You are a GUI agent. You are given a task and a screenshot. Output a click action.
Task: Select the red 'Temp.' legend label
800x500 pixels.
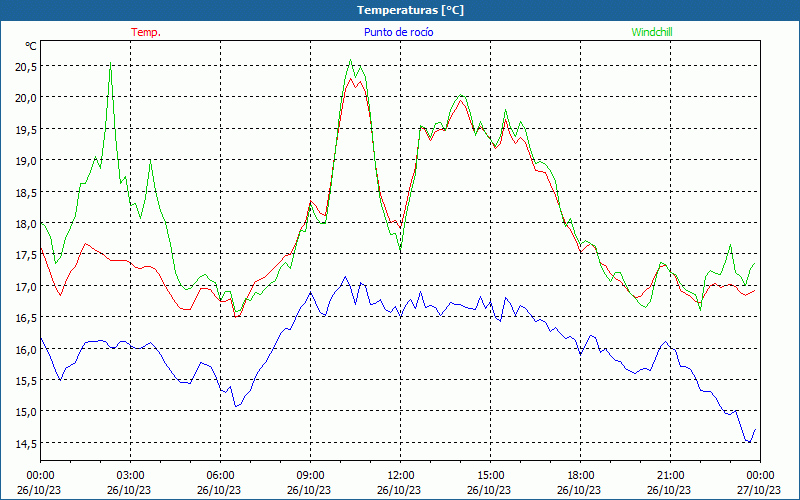click(146, 32)
